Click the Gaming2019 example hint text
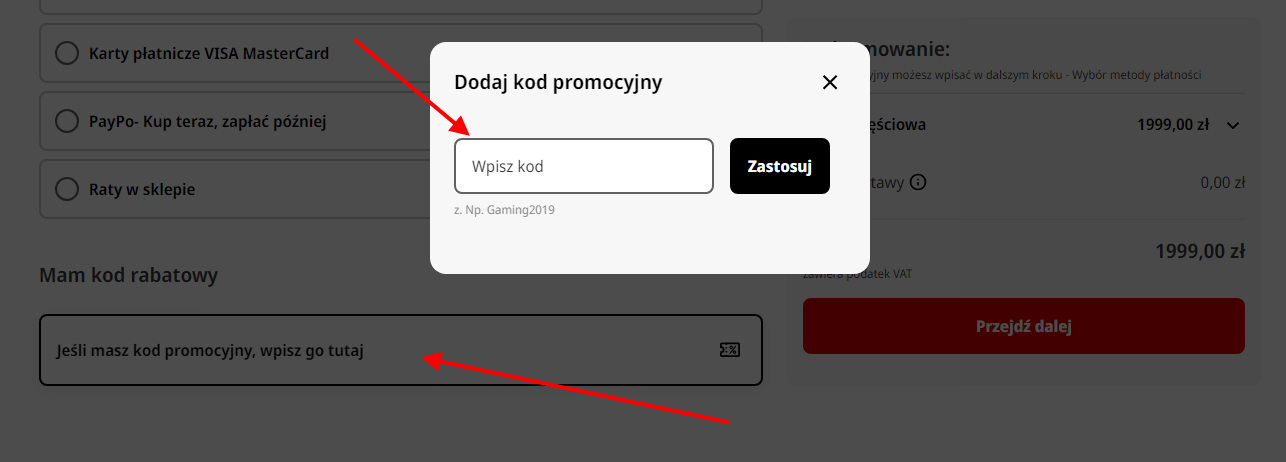The width and height of the screenshot is (1286, 462). click(x=504, y=210)
